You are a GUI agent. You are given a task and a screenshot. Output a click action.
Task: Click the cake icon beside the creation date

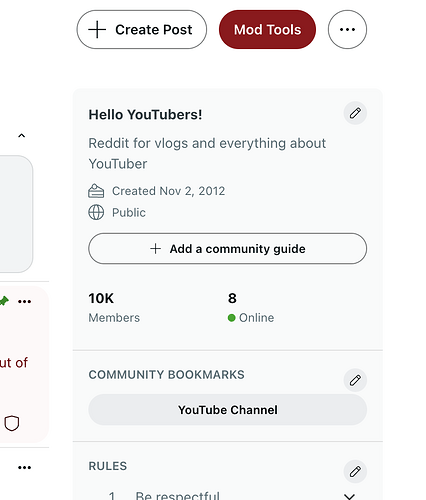click(96, 191)
